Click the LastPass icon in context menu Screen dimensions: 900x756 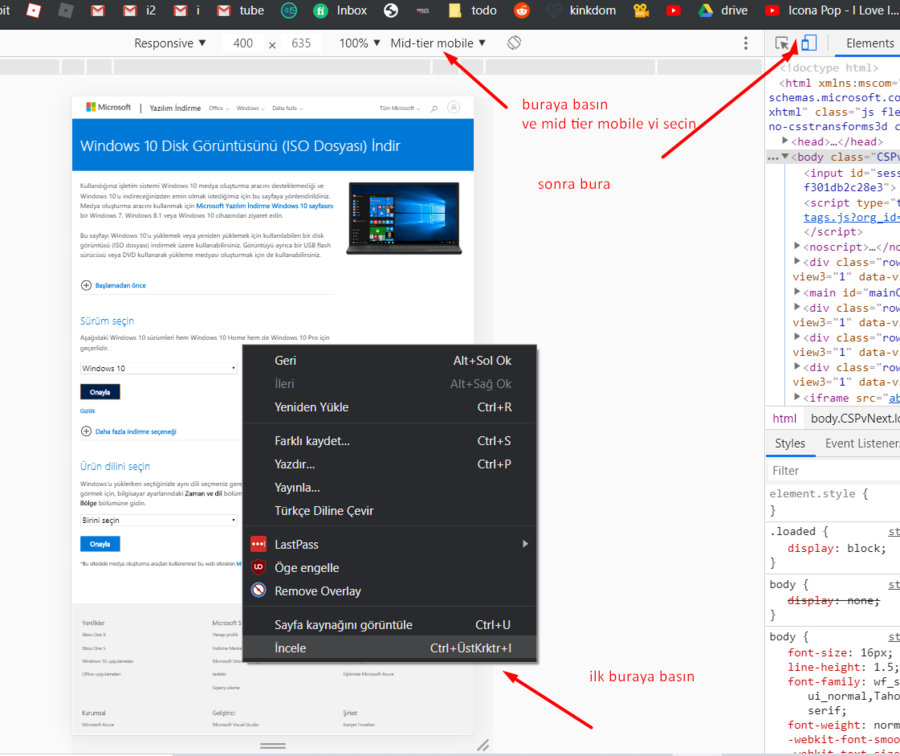(x=258, y=544)
